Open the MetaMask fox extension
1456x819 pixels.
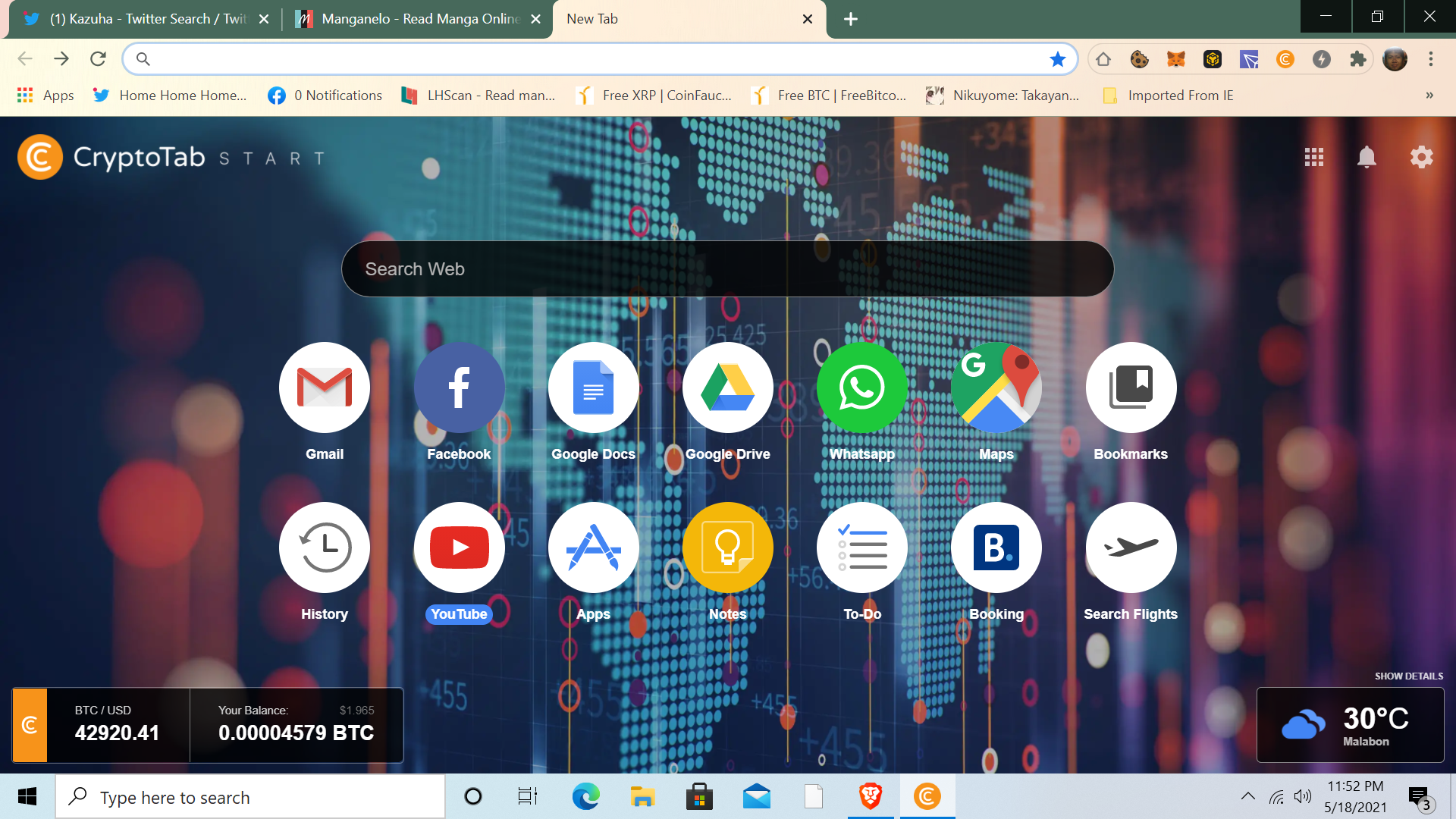pos(1175,59)
